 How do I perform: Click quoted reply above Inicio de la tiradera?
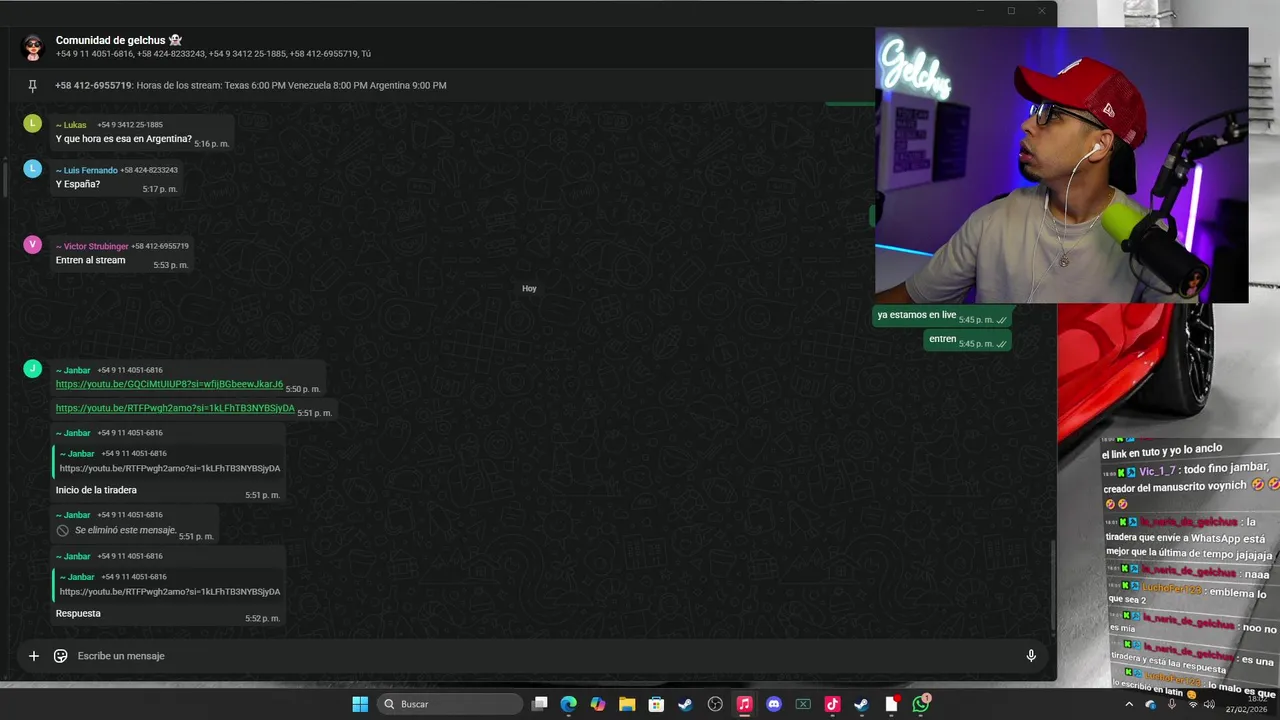(x=169, y=461)
